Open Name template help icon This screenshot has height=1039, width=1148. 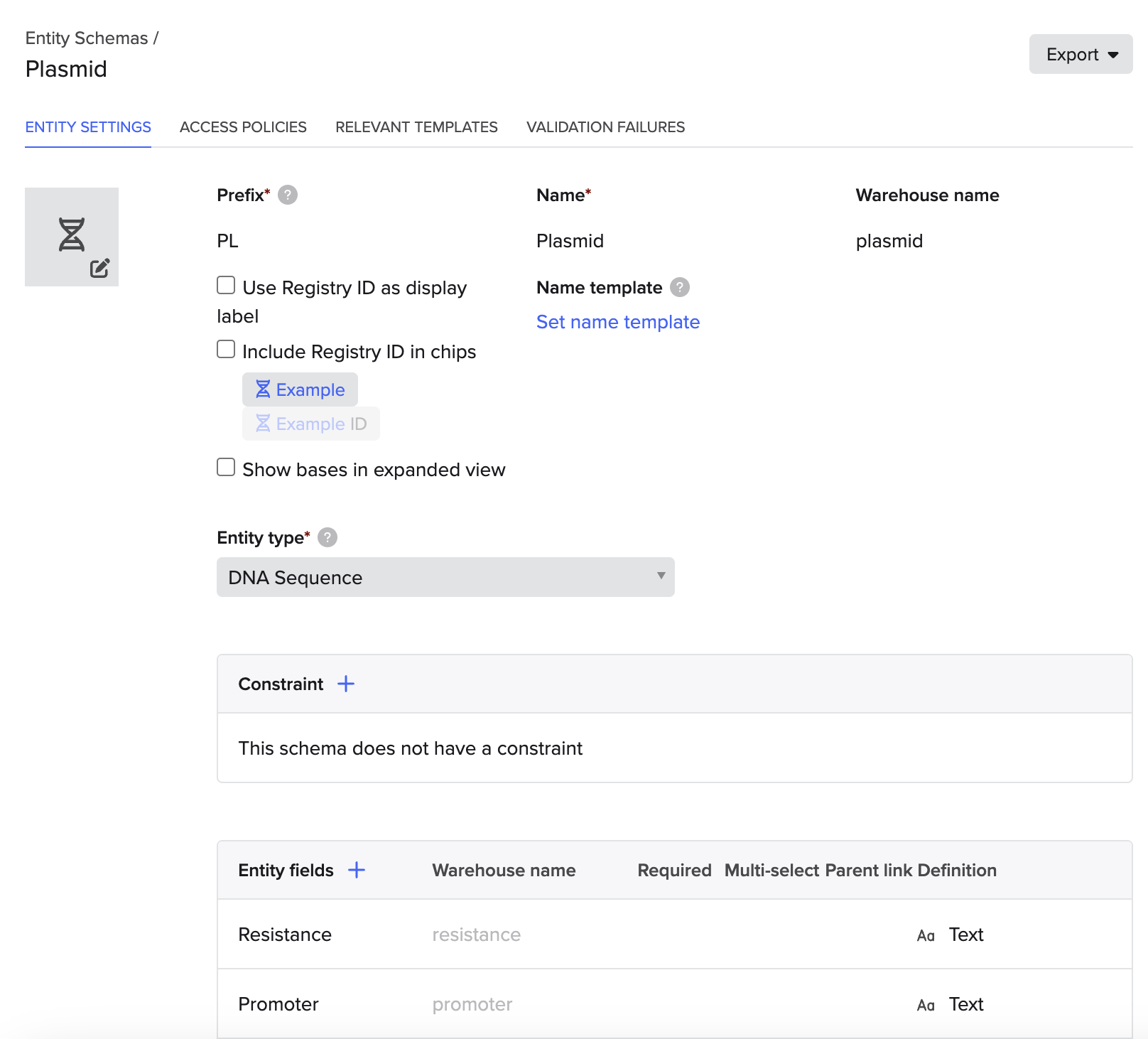coord(680,287)
